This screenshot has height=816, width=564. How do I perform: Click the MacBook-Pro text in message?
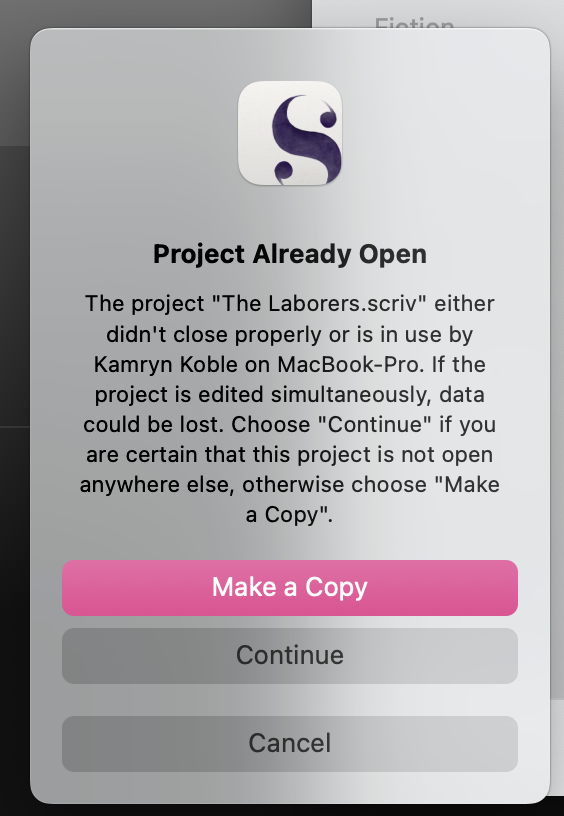pos(350,364)
